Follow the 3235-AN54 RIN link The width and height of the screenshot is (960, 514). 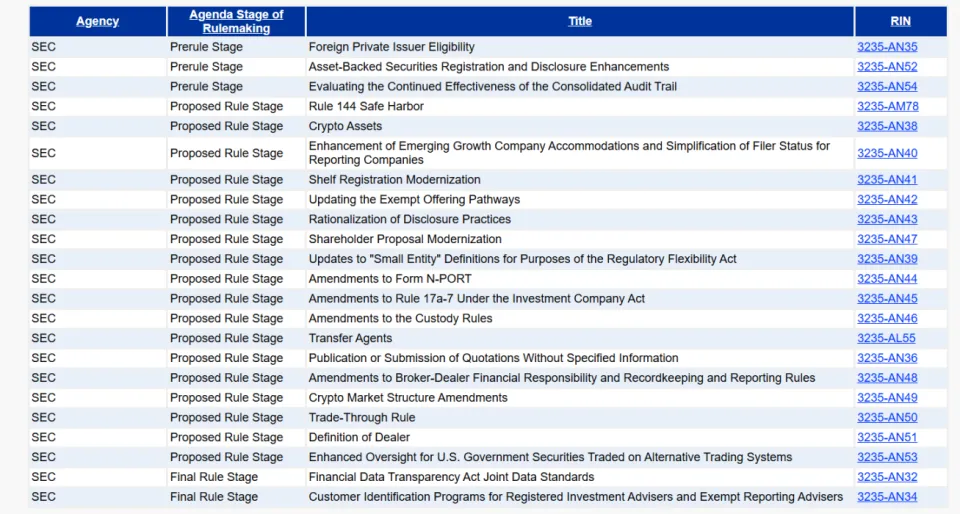click(x=887, y=87)
